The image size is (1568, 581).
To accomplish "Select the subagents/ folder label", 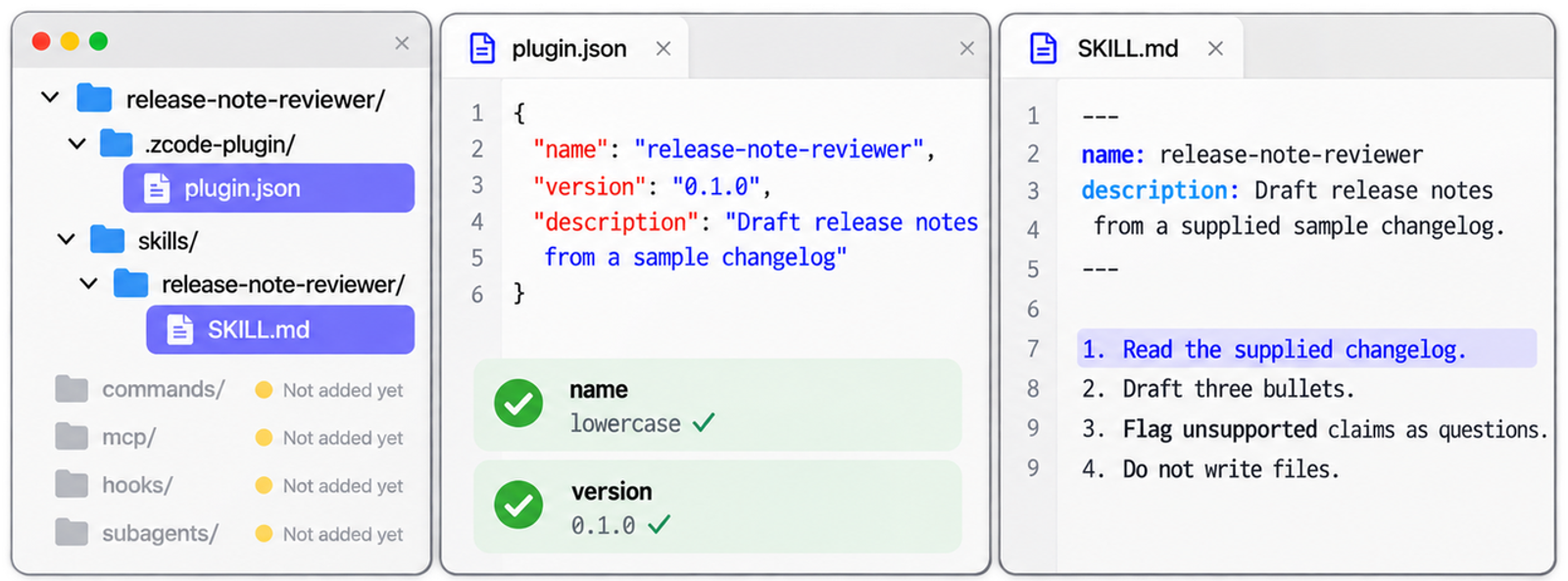I will coord(160,533).
